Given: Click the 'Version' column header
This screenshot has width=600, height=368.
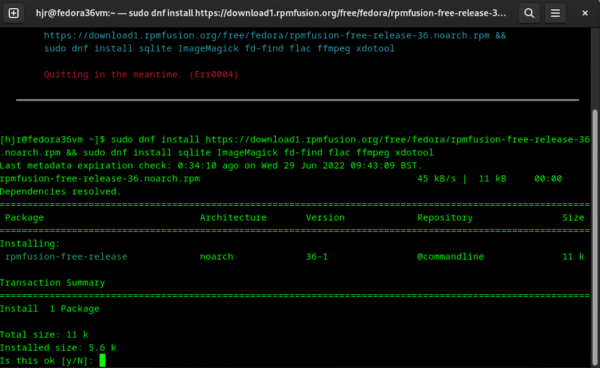Looking at the screenshot, I should click(325, 218).
